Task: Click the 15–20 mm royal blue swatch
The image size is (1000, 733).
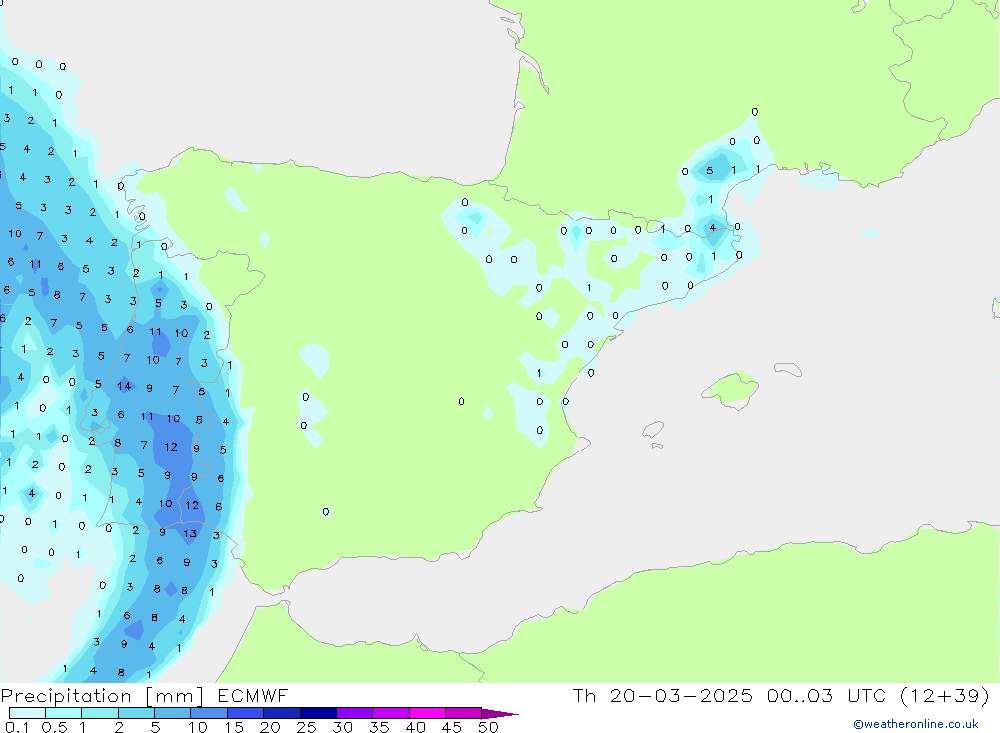Action: pos(246,713)
